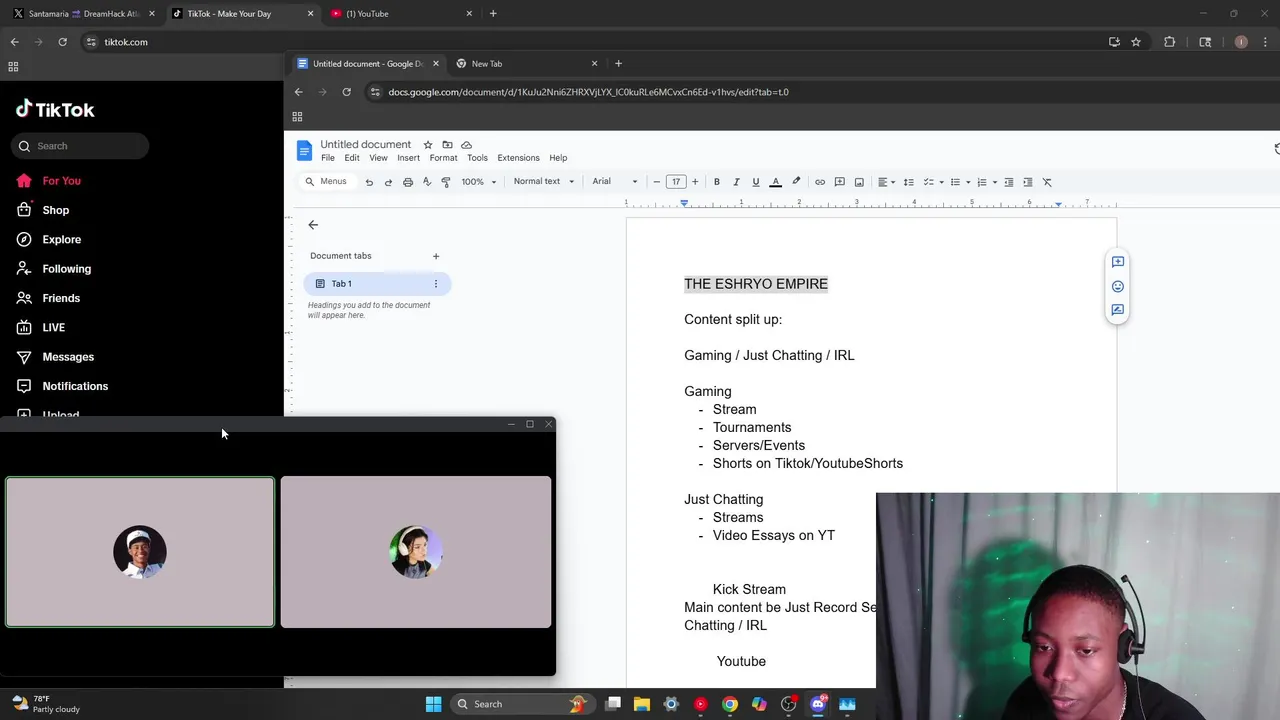Open the highlight color pen
Viewport: 1280px width, 720px height.
click(x=796, y=182)
